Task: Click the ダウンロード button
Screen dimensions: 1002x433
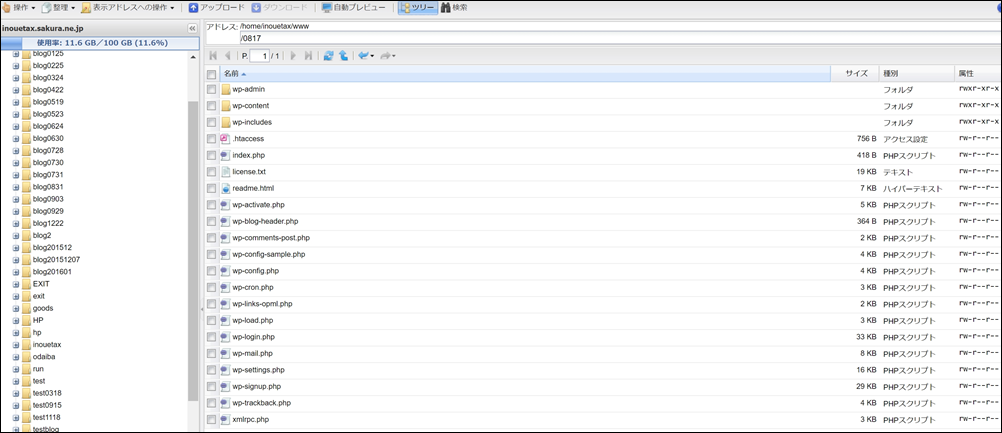Action: tap(279, 8)
